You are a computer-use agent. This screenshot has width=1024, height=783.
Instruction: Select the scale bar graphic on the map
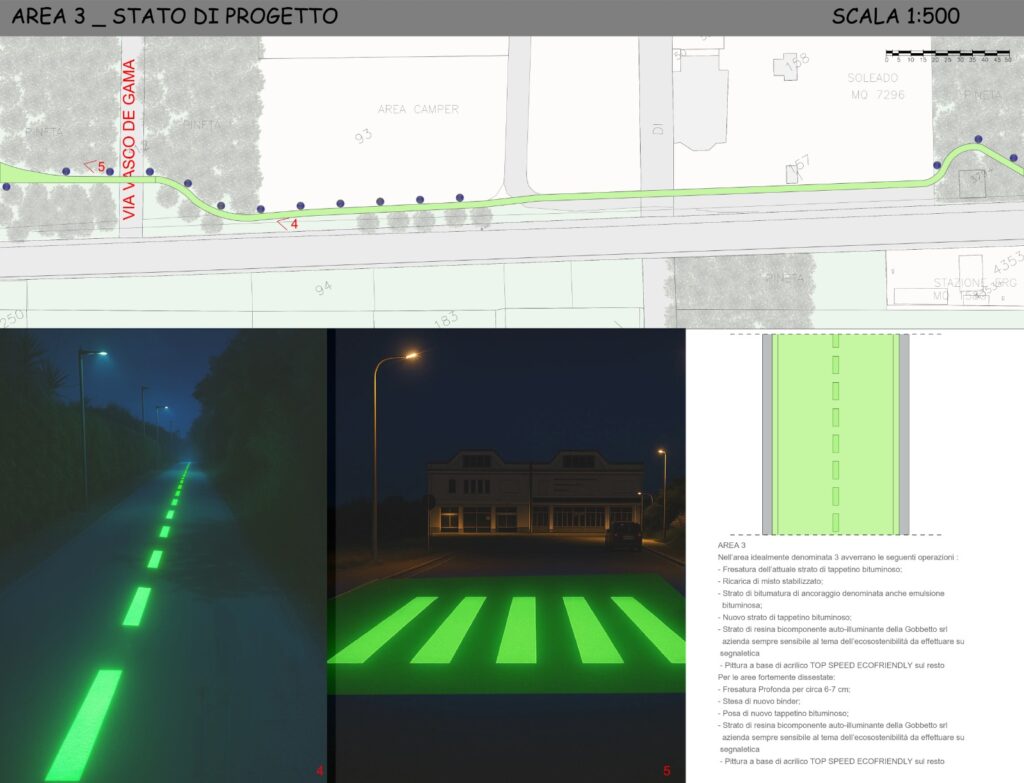point(947,54)
